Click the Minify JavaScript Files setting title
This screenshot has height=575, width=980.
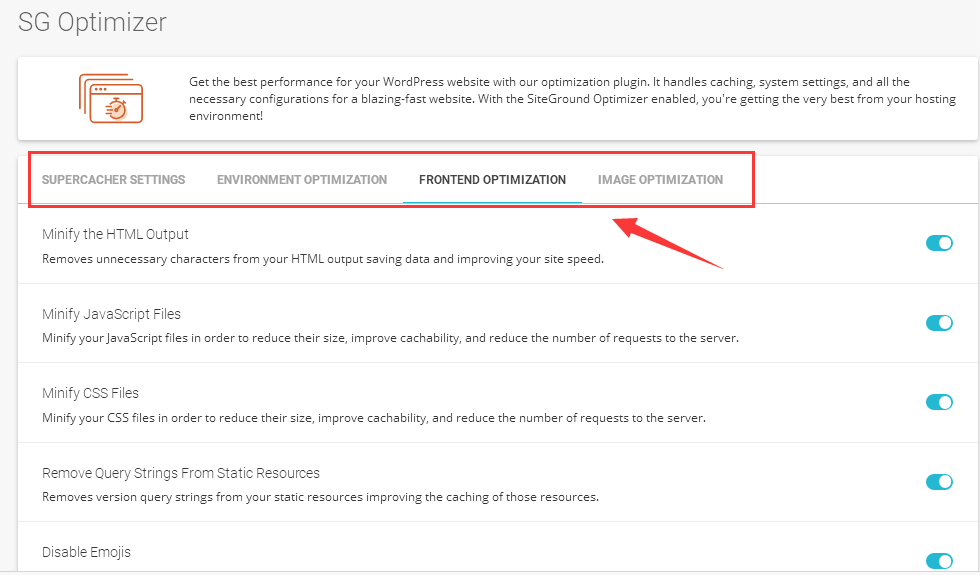111,314
